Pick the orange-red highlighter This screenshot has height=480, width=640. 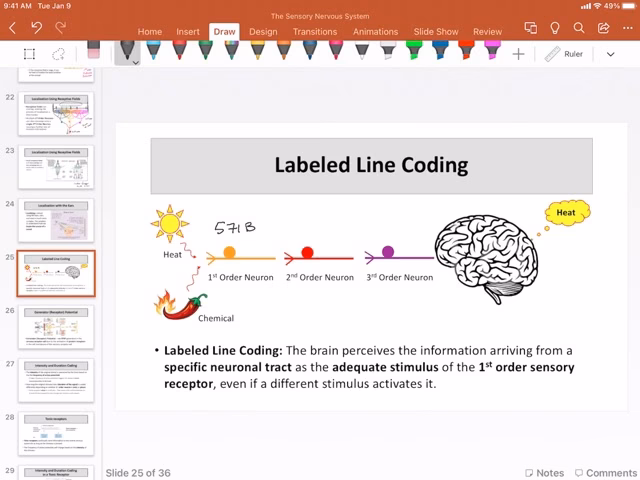(x=466, y=50)
